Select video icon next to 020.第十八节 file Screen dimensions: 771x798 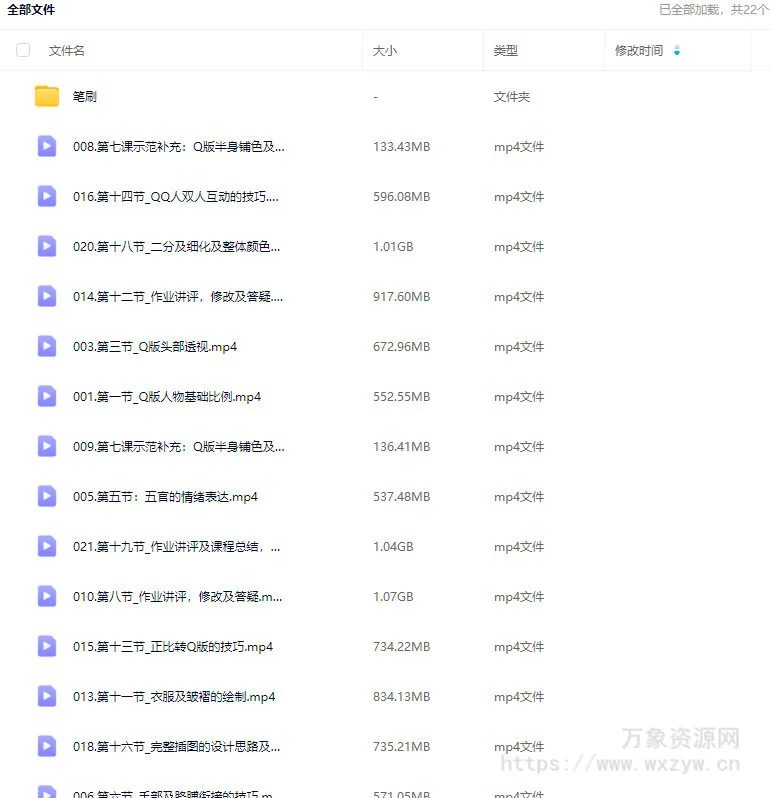[47, 246]
